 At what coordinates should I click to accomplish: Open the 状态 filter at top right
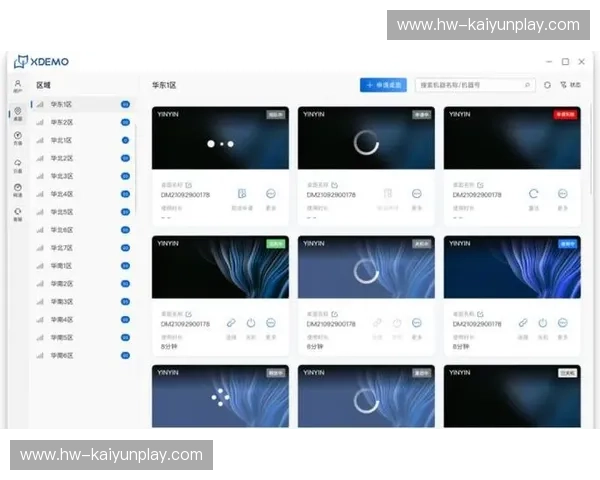(x=571, y=85)
